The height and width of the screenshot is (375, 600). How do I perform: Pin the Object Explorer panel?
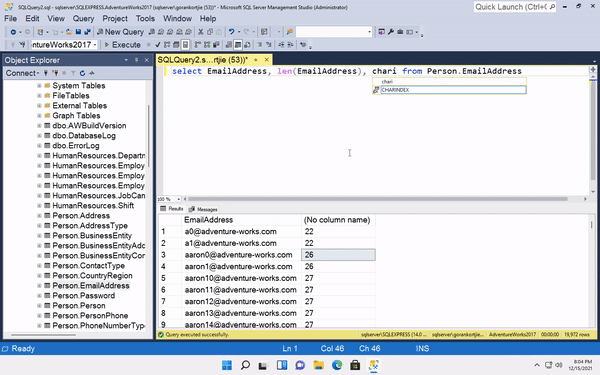coord(136,60)
